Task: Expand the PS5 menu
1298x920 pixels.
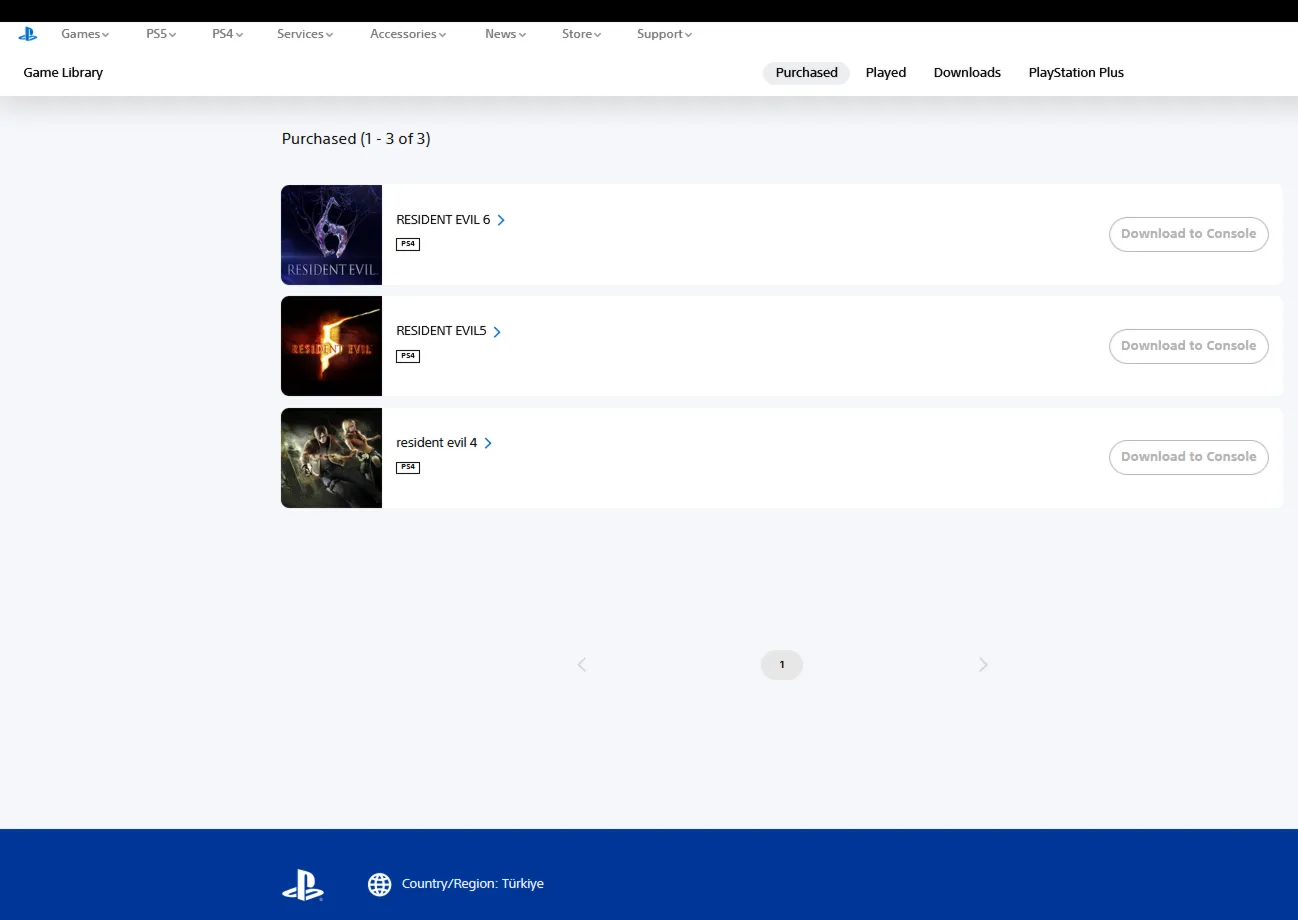Action: 161,34
